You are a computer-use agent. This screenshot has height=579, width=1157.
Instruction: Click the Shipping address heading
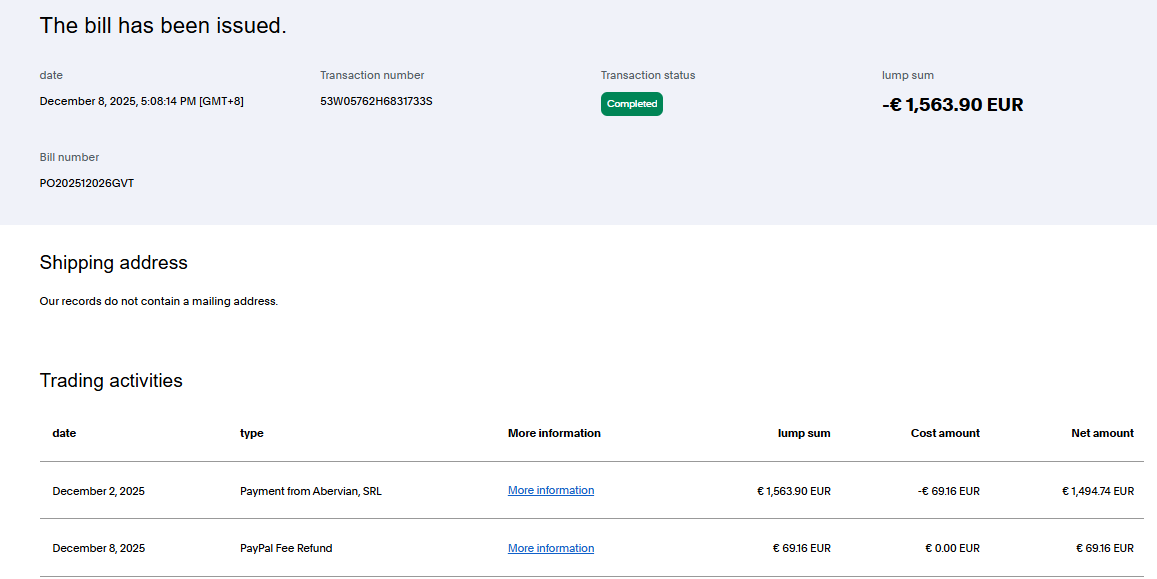pos(113,263)
